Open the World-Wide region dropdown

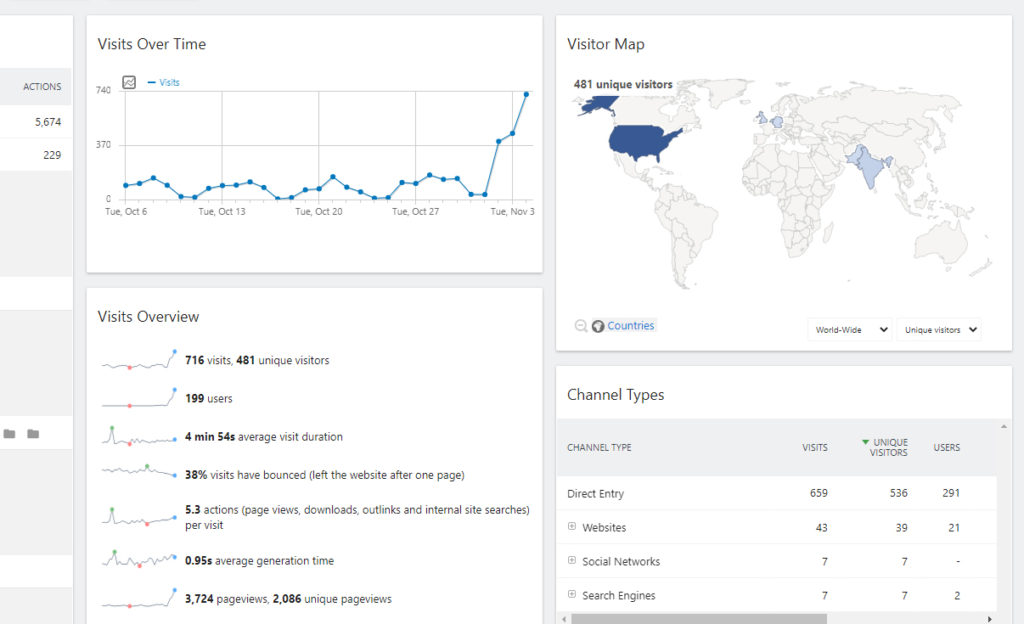pyautogui.click(x=850, y=330)
